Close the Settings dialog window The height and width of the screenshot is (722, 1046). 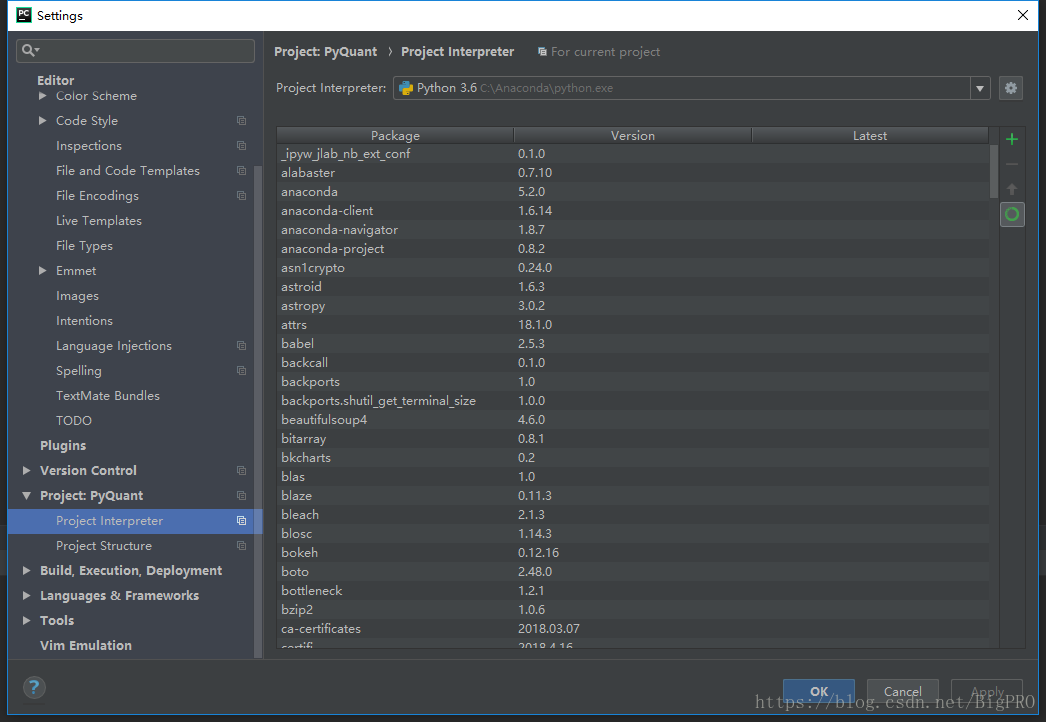[1022, 15]
